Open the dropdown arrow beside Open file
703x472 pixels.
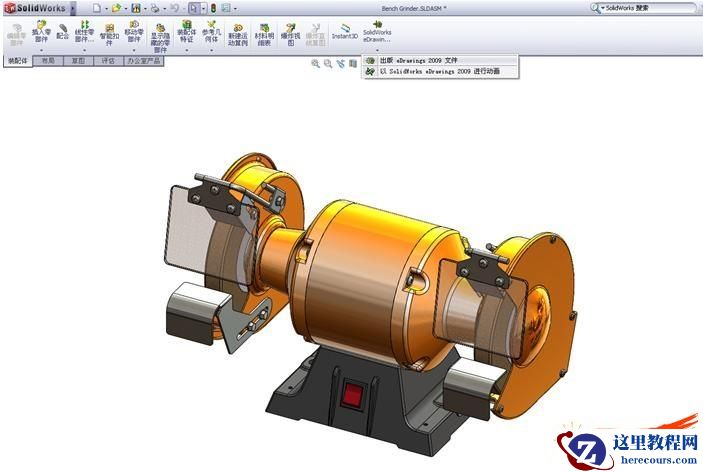[x=126, y=9]
